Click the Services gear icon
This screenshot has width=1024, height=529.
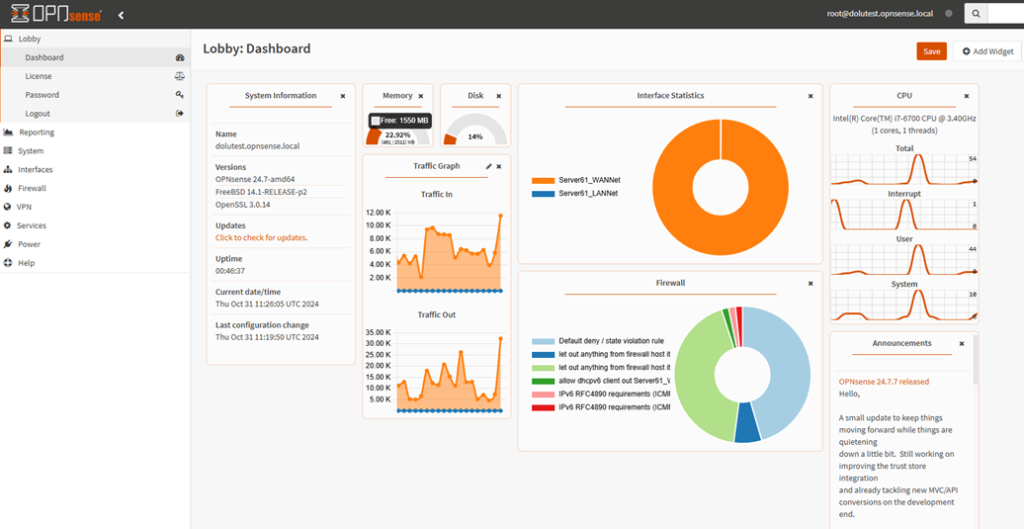(8, 225)
